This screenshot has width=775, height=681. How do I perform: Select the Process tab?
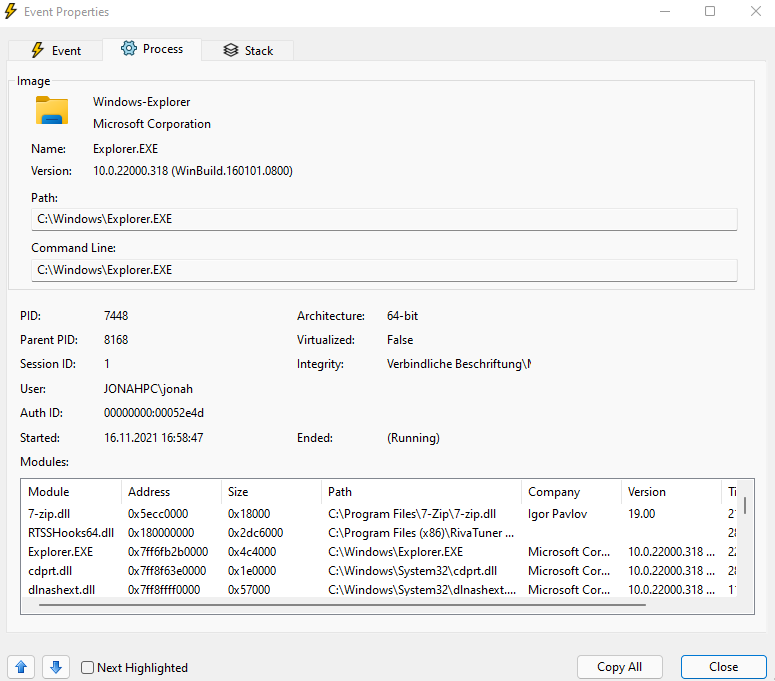coord(152,49)
